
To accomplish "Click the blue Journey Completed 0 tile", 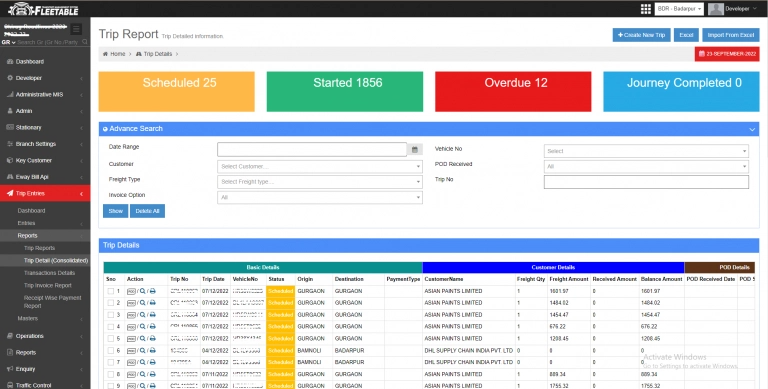I will point(681,92).
